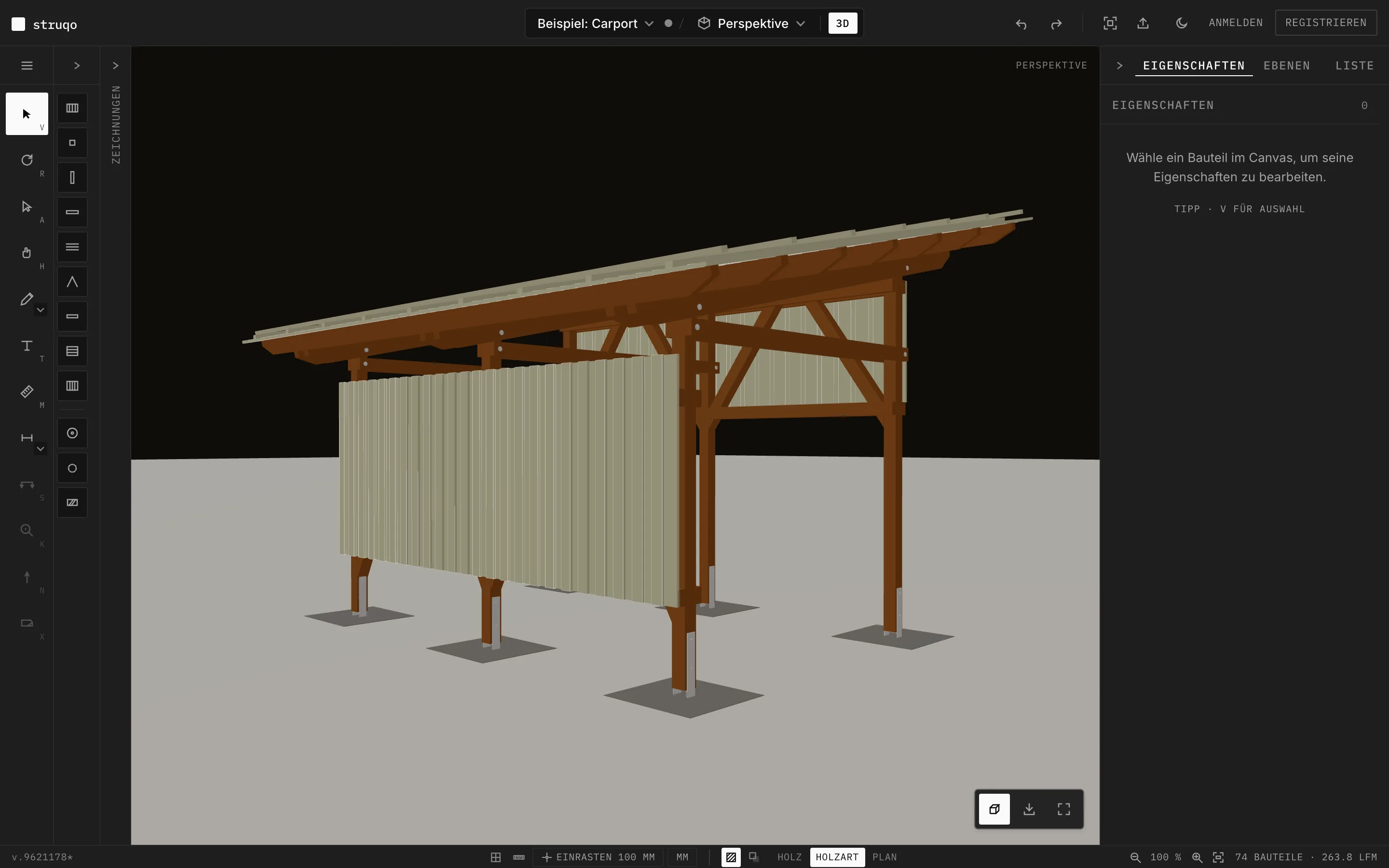The image size is (1389, 868).
Task: Toggle the overlapping squares display mode
Action: tap(754, 857)
